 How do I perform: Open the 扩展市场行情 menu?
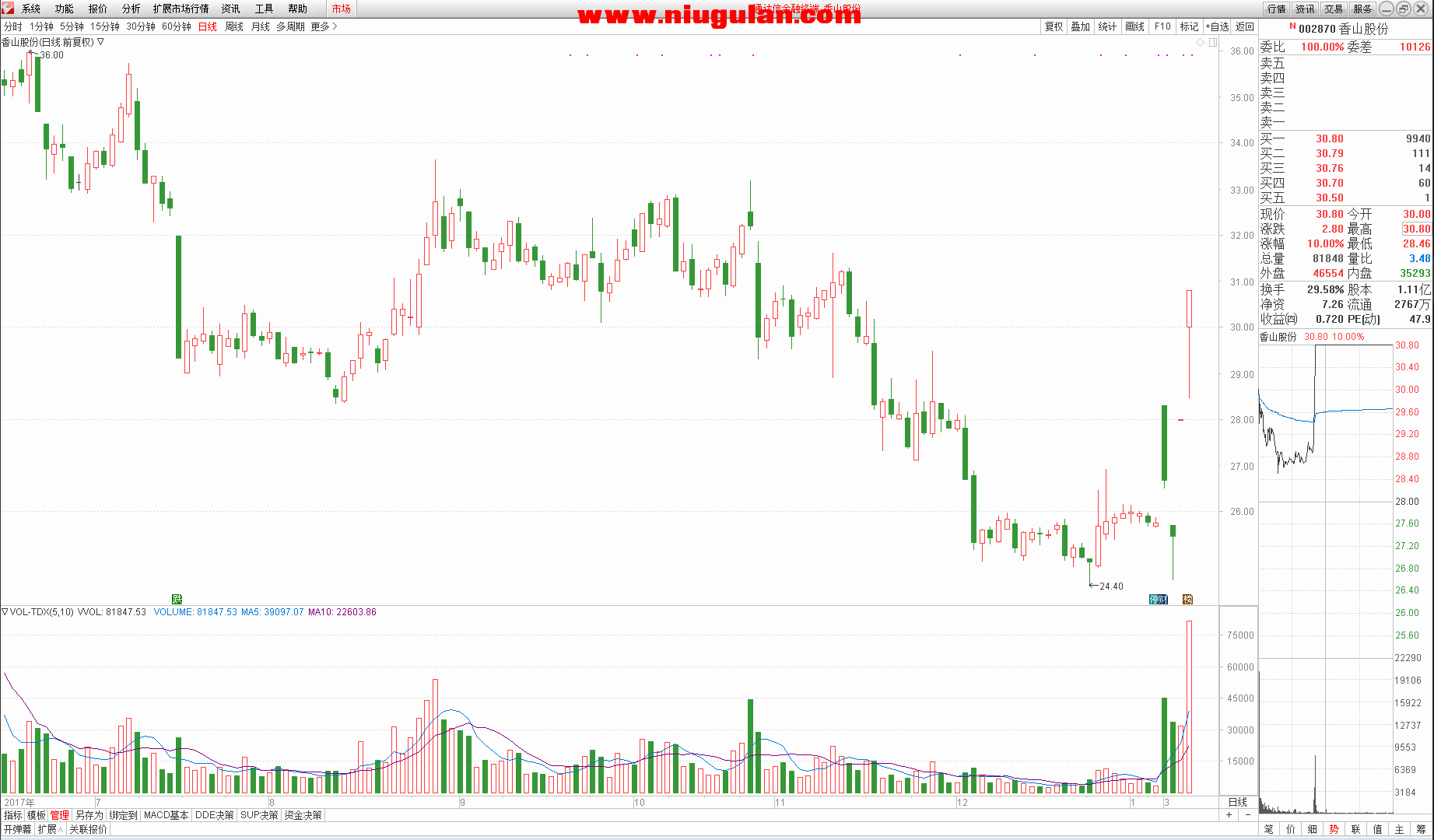tap(181, 9)
